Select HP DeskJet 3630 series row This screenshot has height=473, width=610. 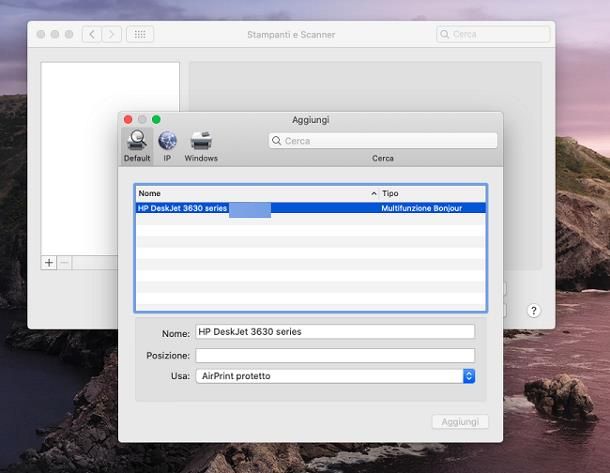point(310,208)
